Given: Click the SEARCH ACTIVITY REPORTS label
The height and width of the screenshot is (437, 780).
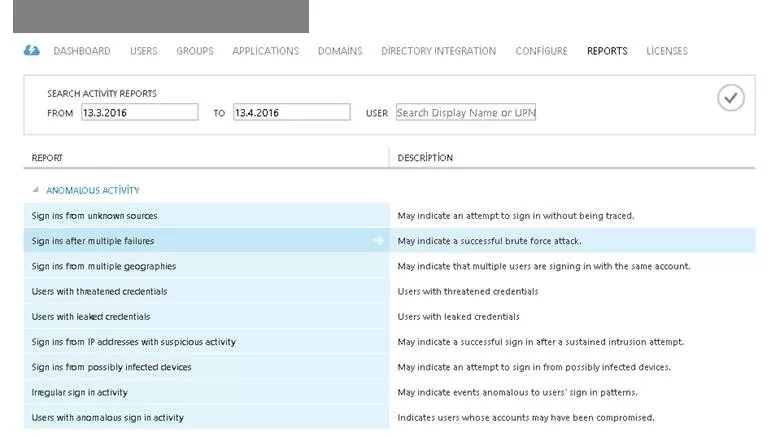Looking at the screenshot, I should point(102,94).
